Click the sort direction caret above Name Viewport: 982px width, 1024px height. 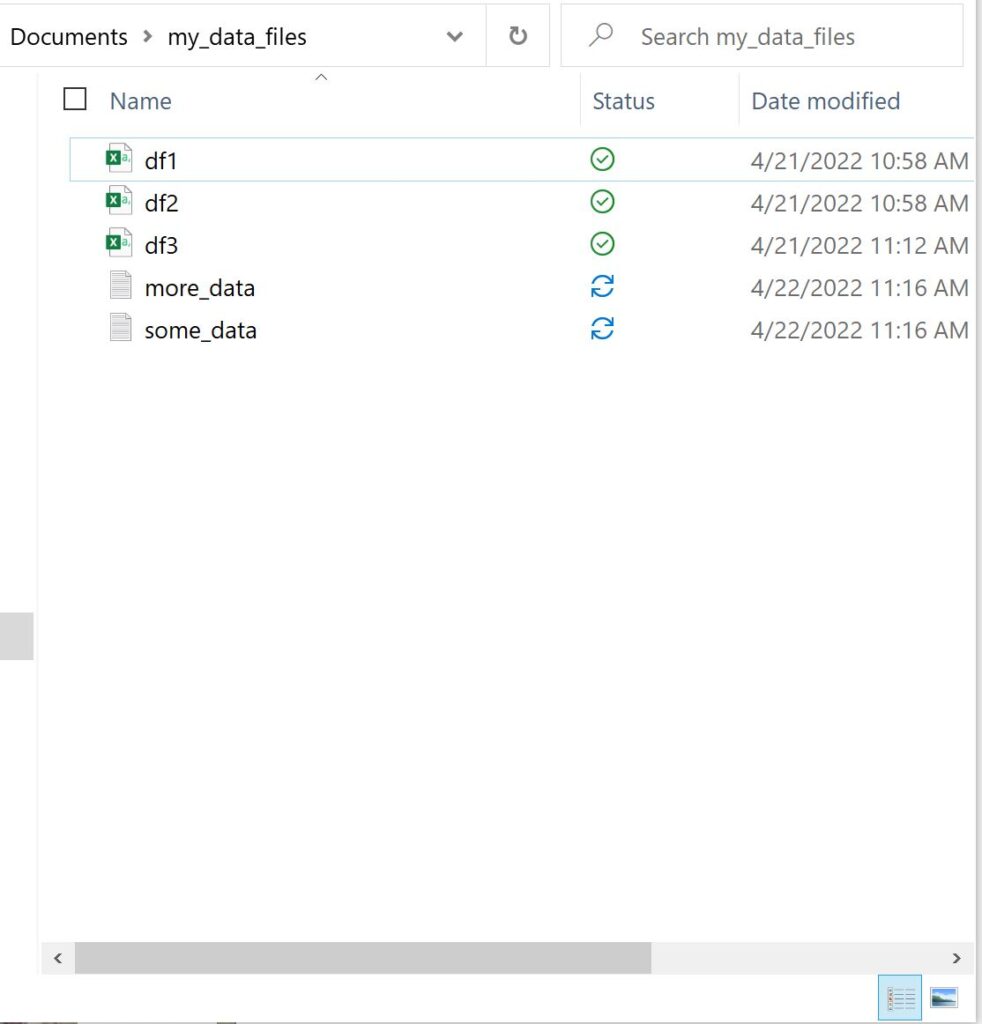tap(322, 76)
